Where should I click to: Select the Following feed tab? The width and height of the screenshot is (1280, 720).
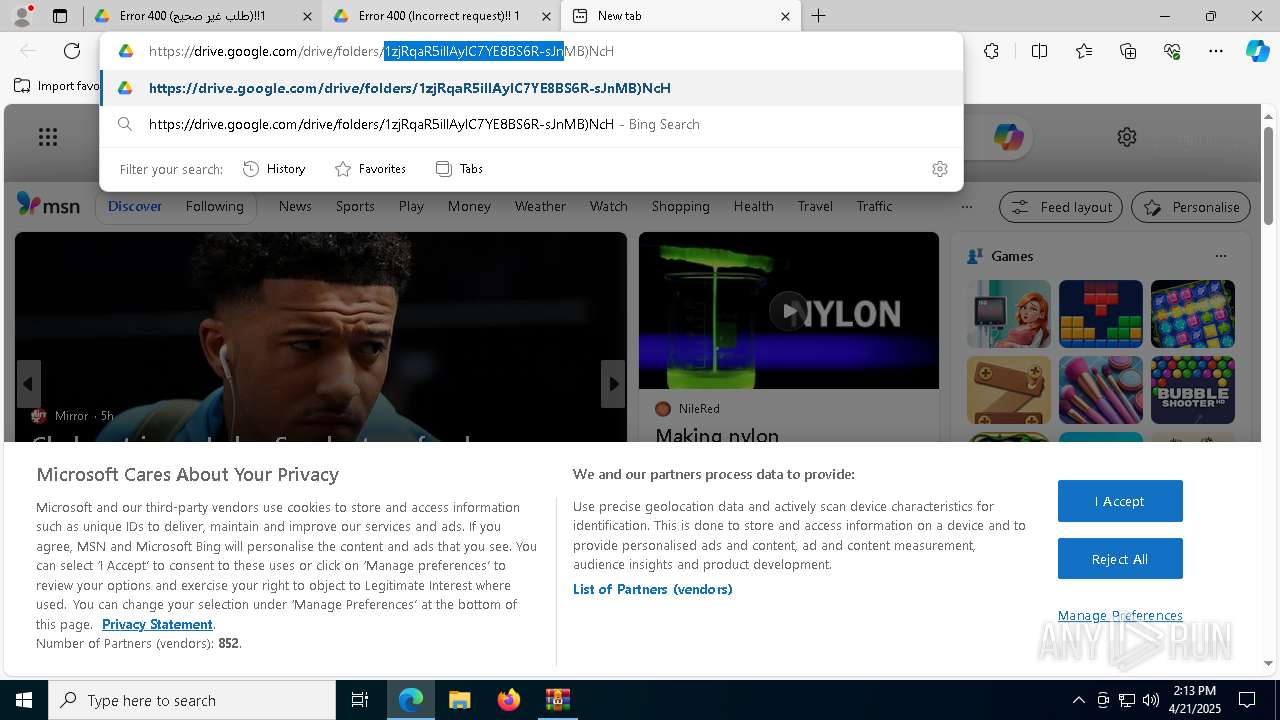pos(214,206)
